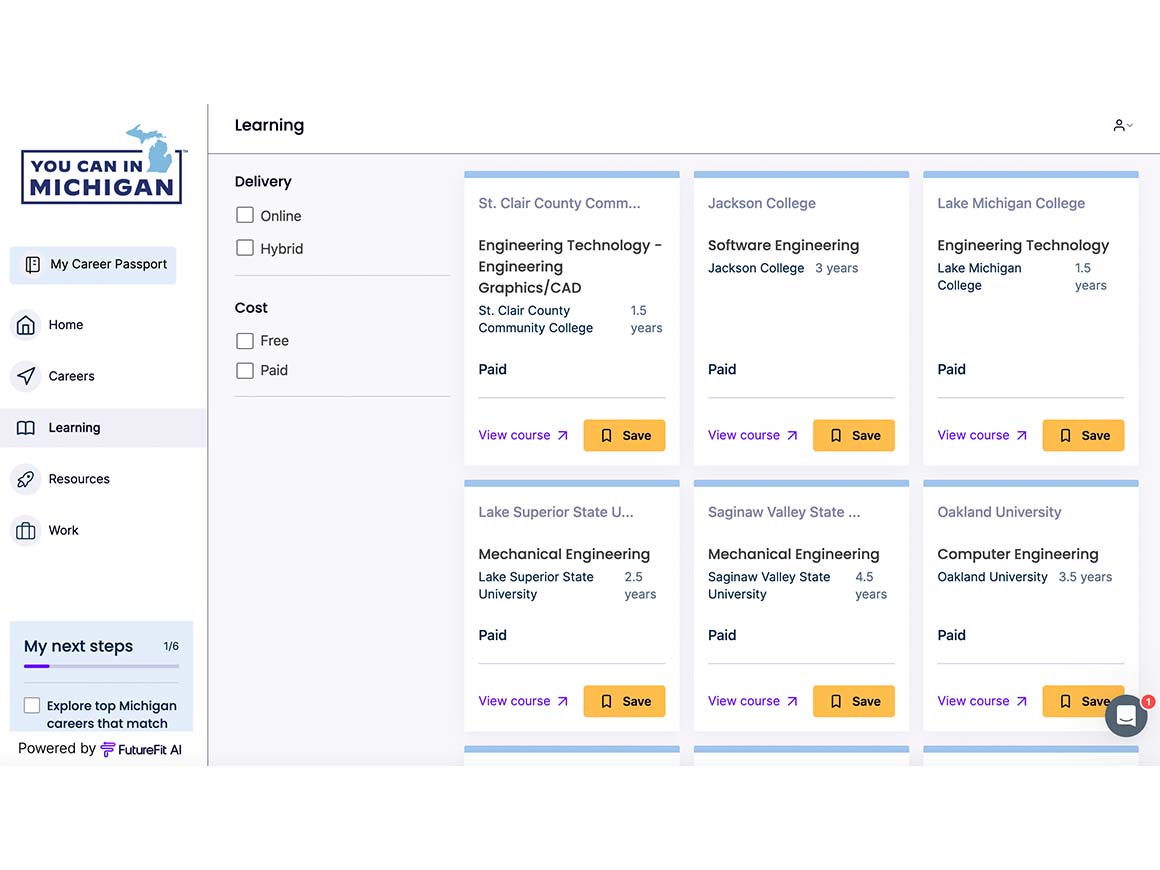Tick the Free cost filter checkbox

[245, 341]
